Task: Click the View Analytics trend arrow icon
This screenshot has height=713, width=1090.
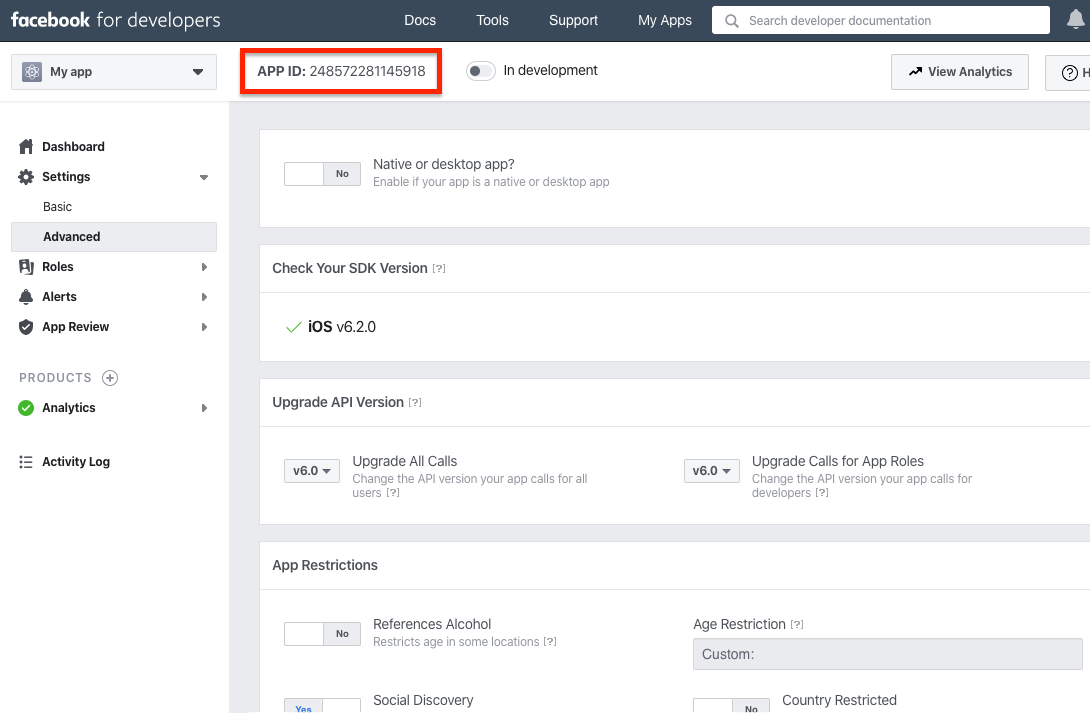Action: [x=916, y=72]
